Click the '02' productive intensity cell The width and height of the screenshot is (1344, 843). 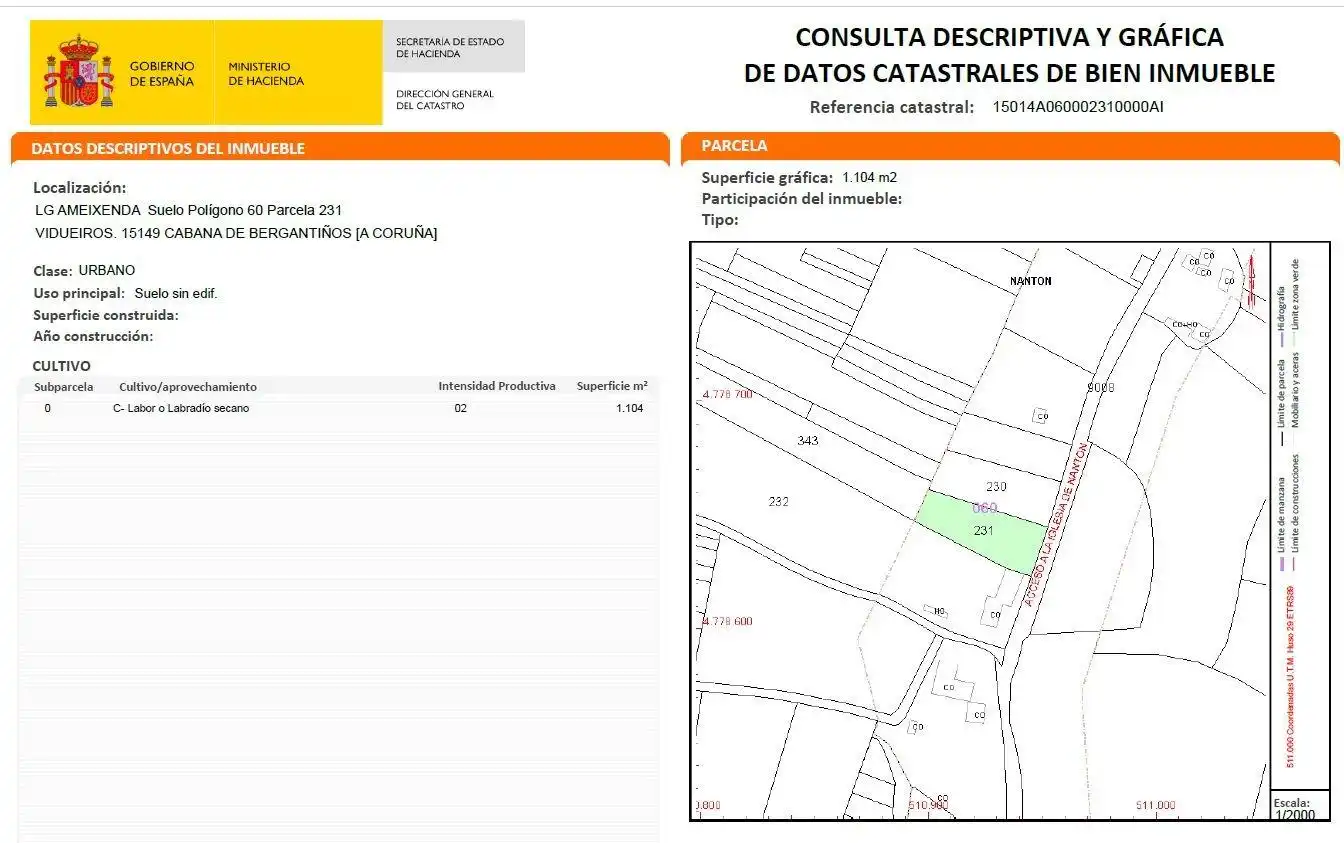click(x=460, y=408)
